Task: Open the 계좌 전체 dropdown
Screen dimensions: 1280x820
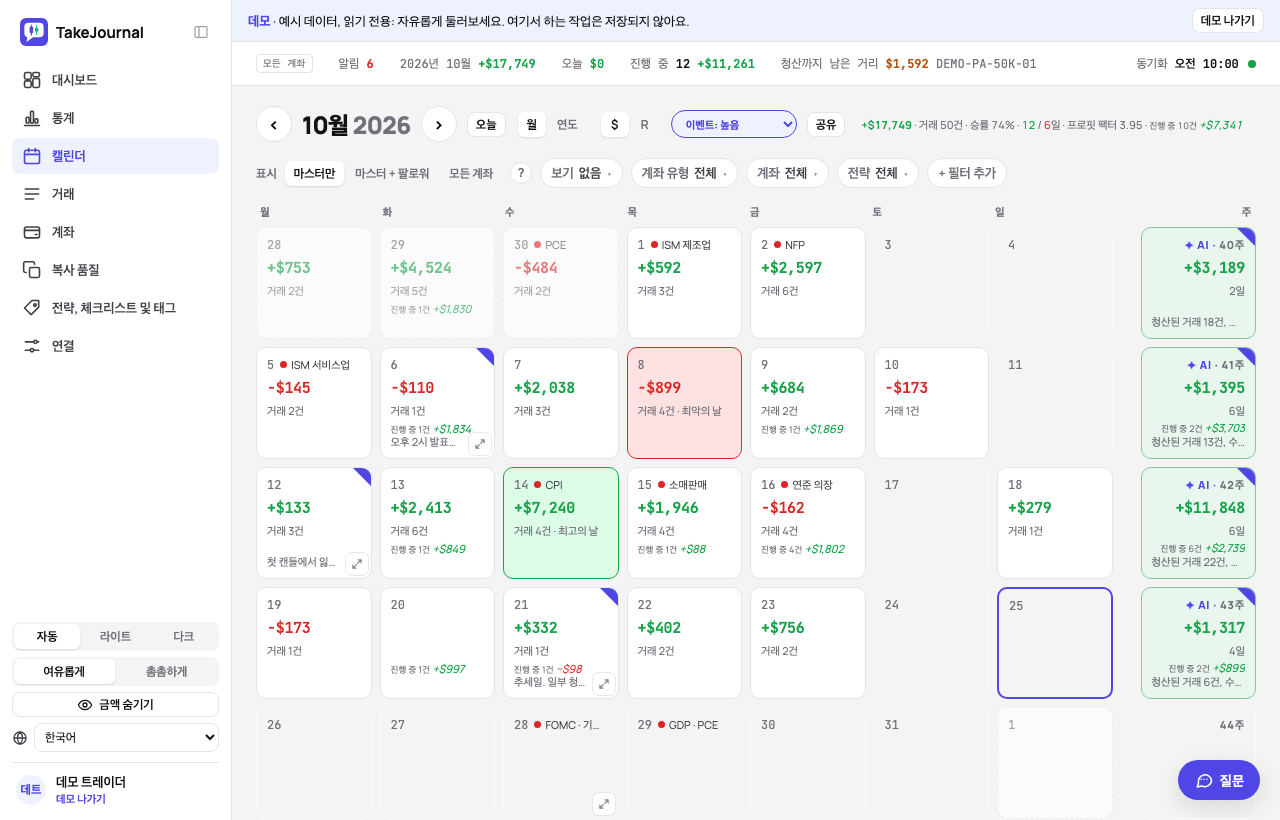Action: click(x=787, y=173)
